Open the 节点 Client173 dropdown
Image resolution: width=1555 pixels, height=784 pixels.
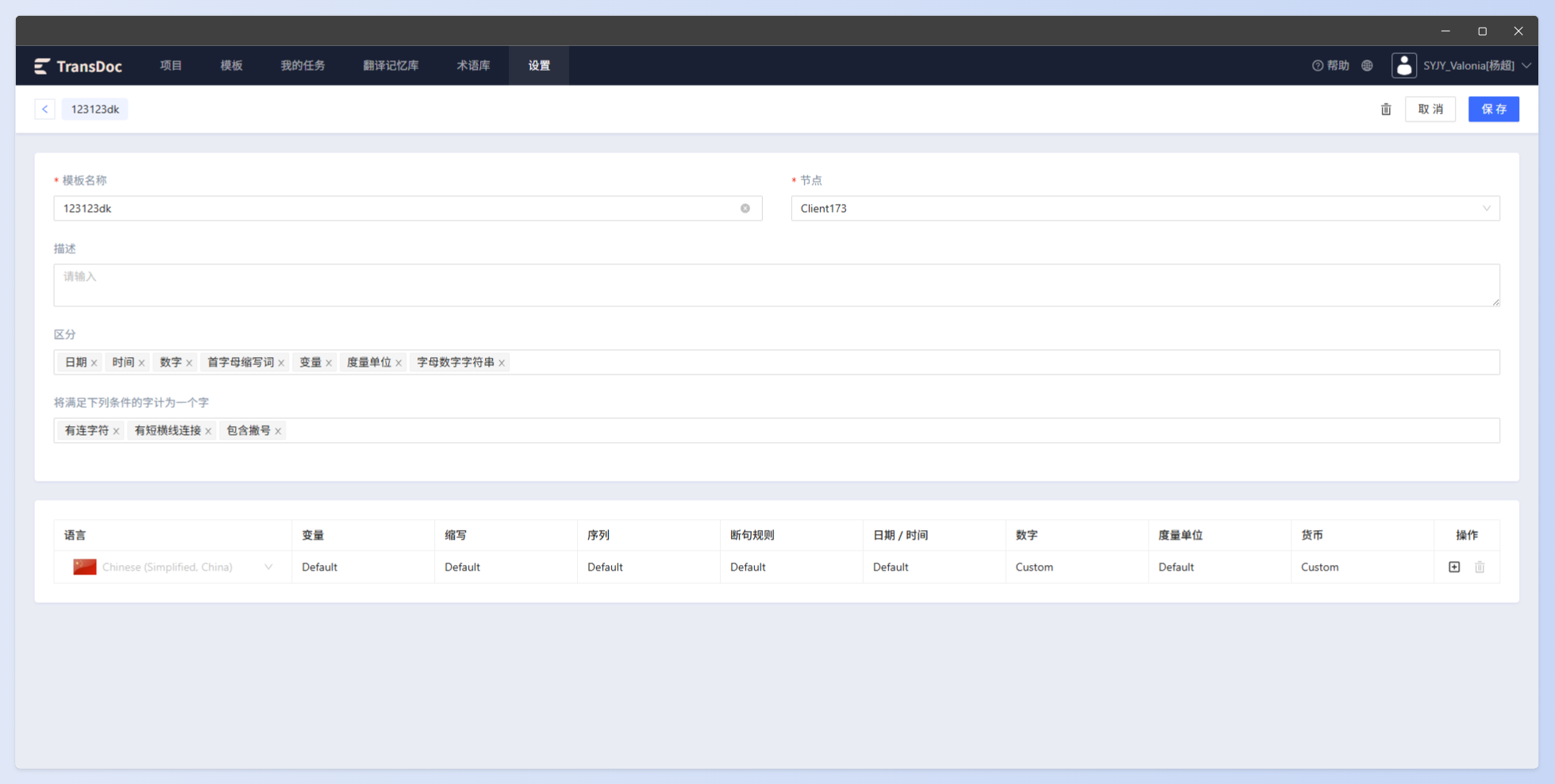[x=1145, y=209]
